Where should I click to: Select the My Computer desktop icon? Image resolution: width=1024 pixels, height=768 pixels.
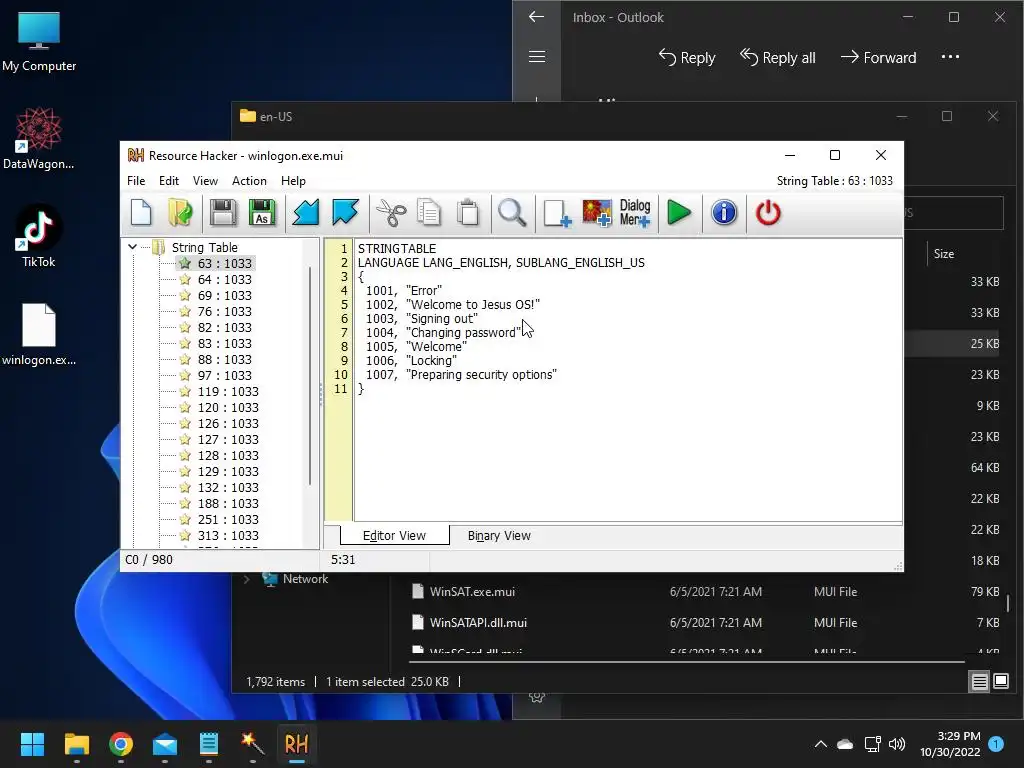point(39,41)
